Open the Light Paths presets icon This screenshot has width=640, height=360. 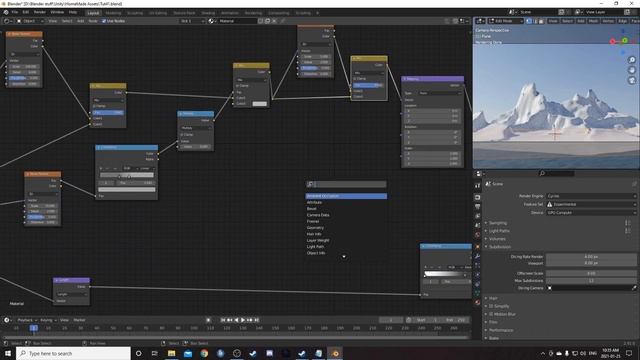[x=628, y=231]
